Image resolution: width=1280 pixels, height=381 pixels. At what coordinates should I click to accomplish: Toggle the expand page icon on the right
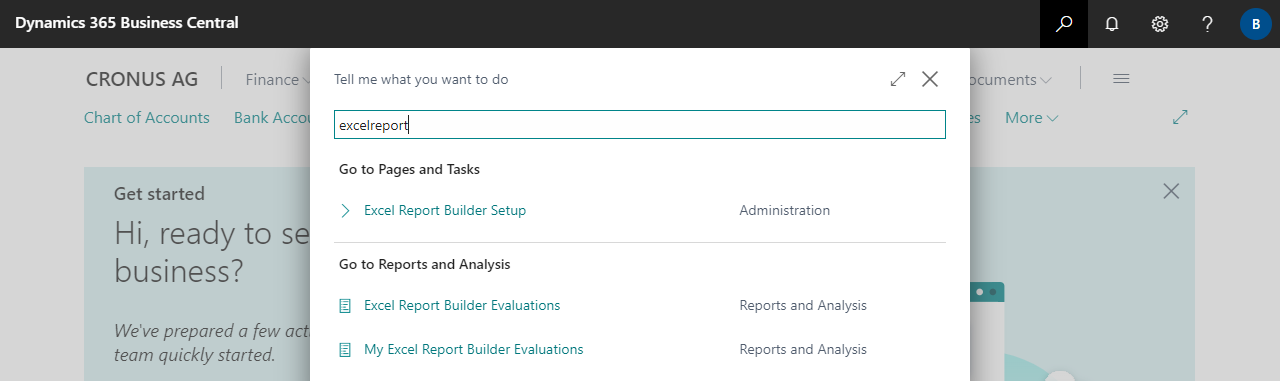click(x=1180, y=117)
